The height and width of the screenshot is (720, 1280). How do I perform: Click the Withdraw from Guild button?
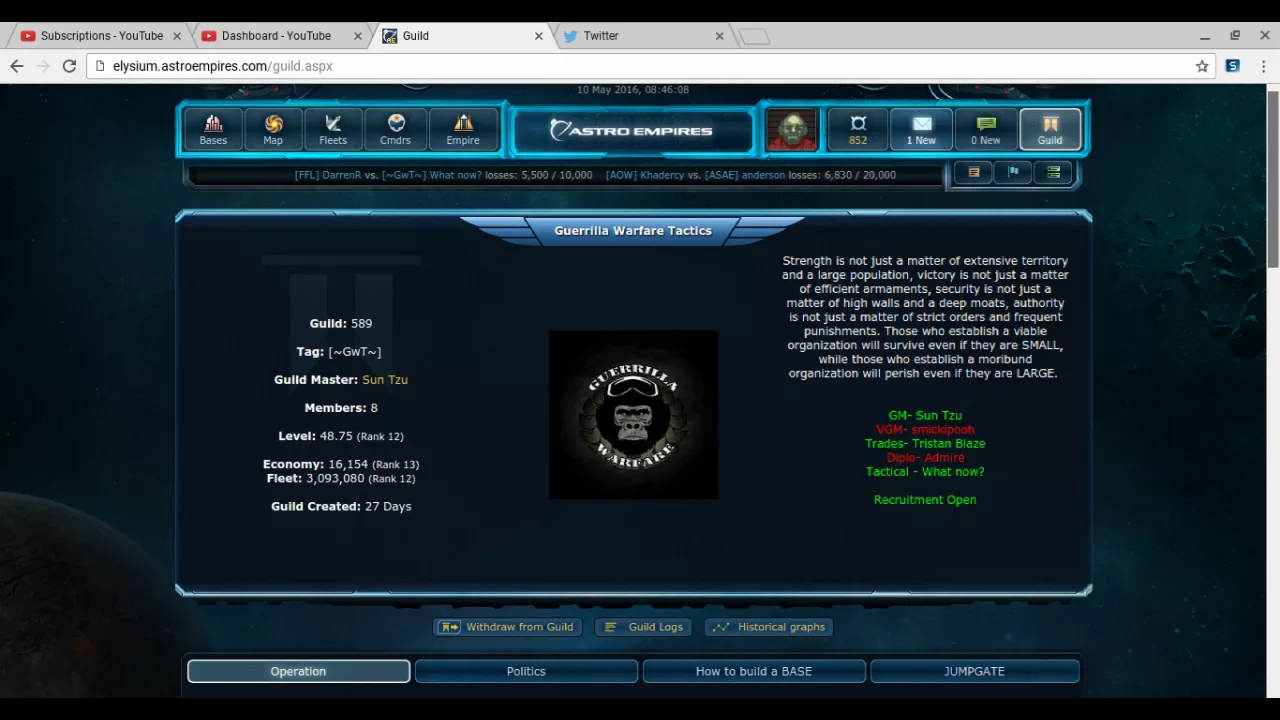pos(508,627)
